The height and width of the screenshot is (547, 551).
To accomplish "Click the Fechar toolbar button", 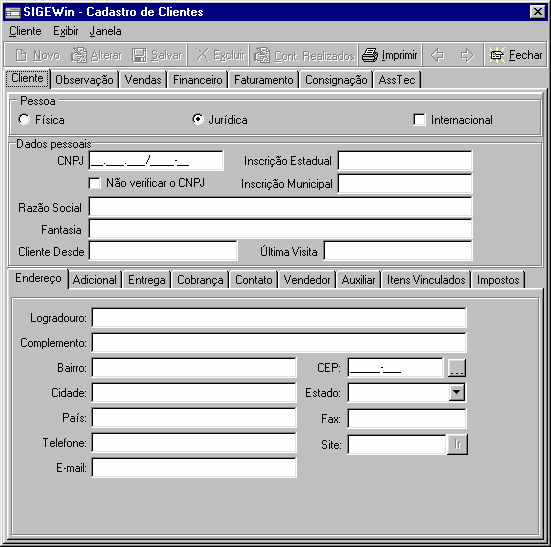I will [516, 55].
